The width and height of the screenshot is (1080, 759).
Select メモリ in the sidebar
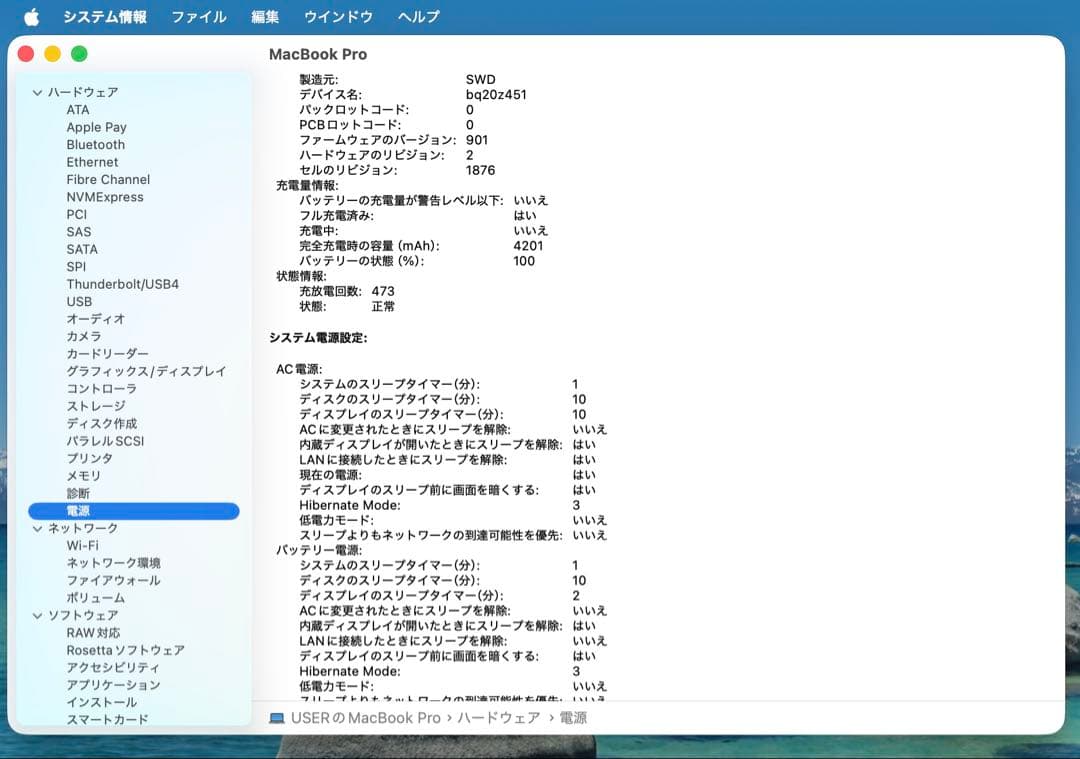pyautogui.click(x=83, y=476)
